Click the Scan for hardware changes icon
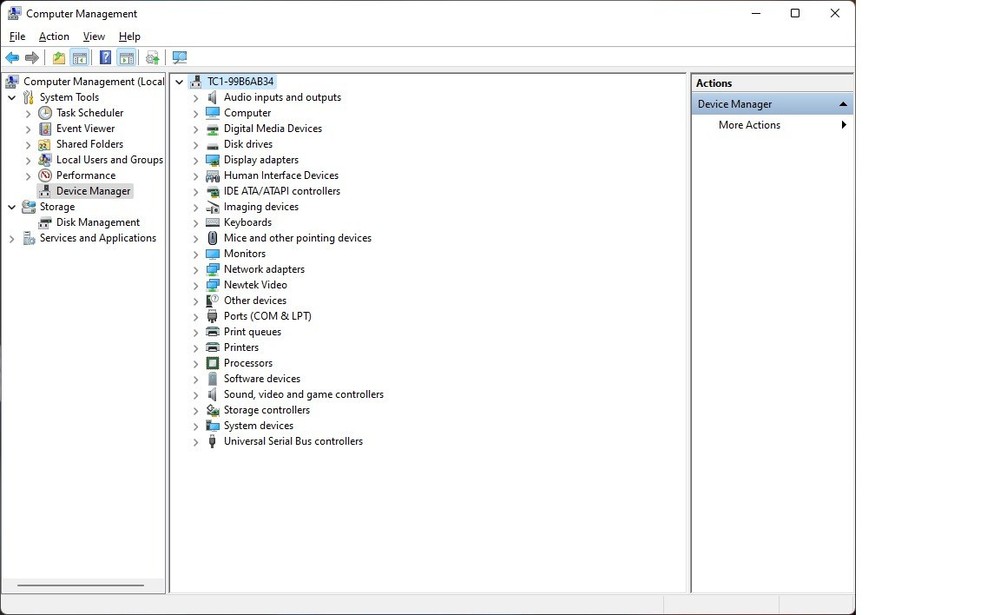 180,58
